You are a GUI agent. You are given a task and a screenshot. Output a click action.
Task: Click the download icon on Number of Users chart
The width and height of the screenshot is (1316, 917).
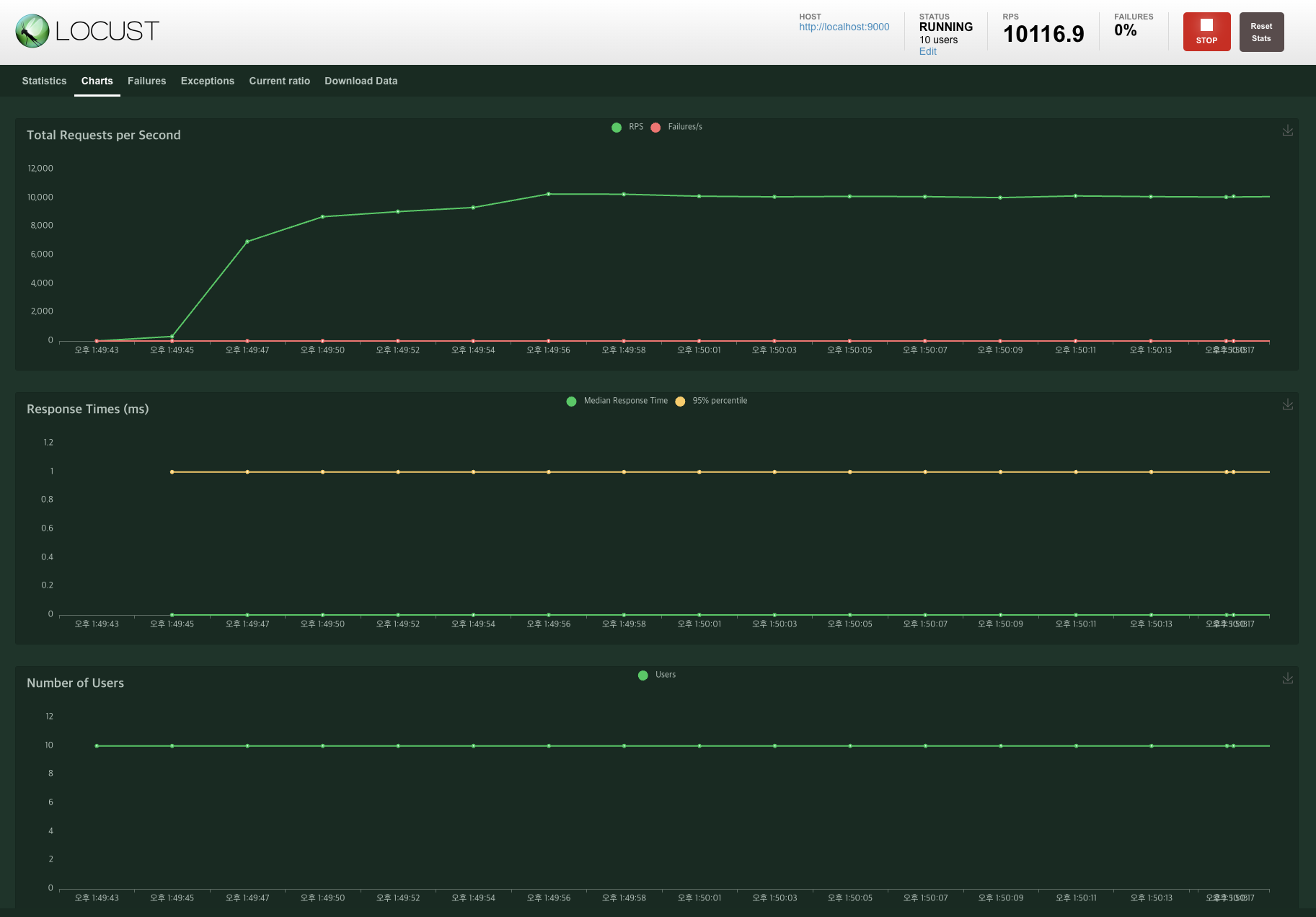click(x=1288, y=678)
